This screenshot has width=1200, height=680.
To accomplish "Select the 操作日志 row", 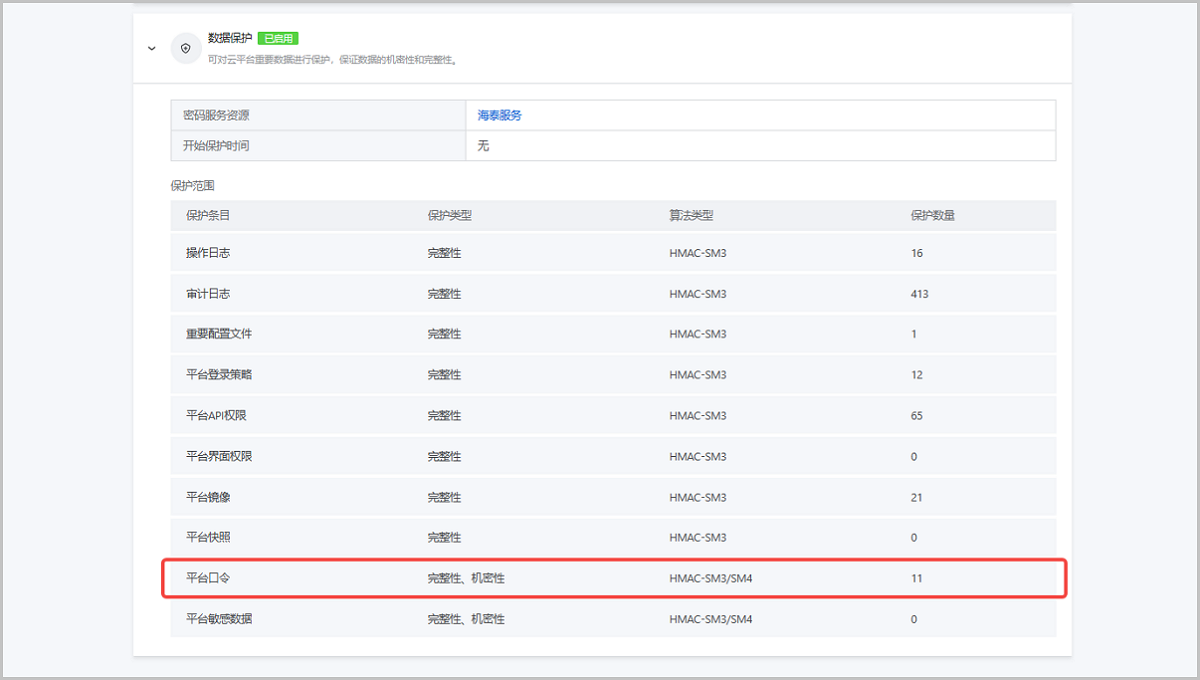I will pyautogui.click(x=208, y=253).
